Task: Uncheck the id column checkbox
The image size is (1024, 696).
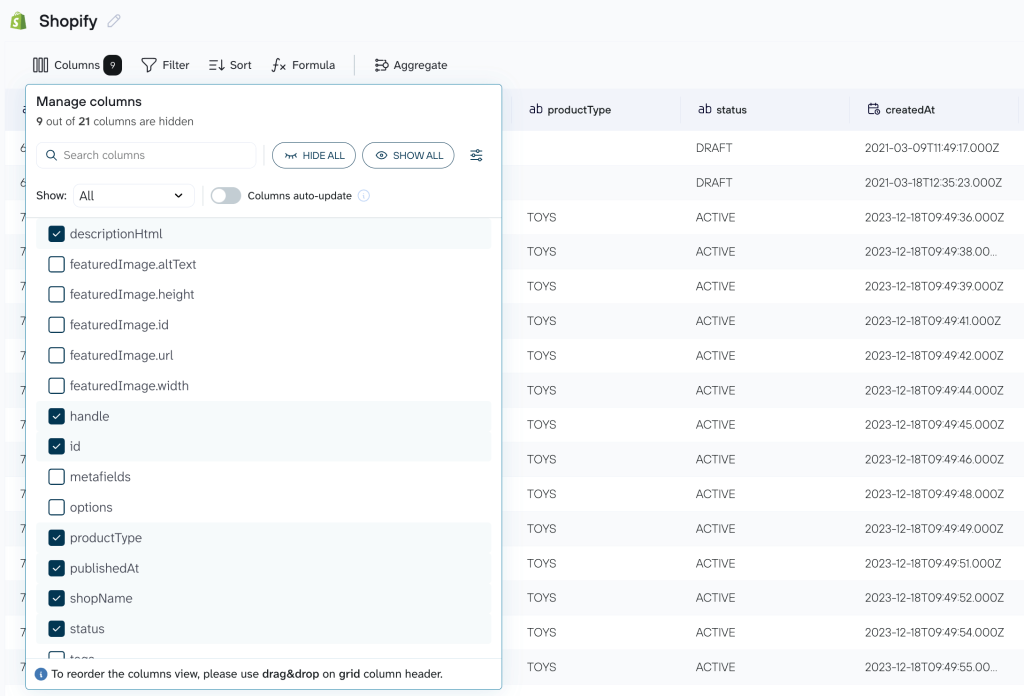Action: click(57, 447)
